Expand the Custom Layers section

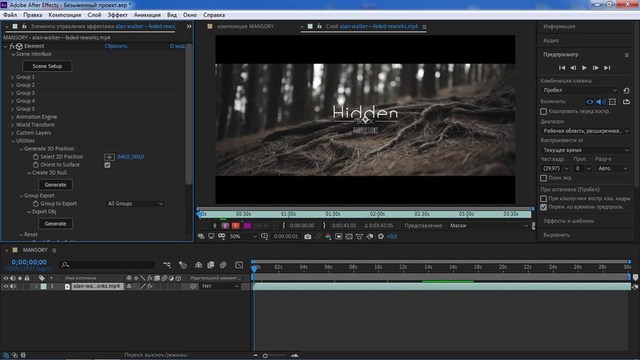pyautogui.click(x=13, y=133)
